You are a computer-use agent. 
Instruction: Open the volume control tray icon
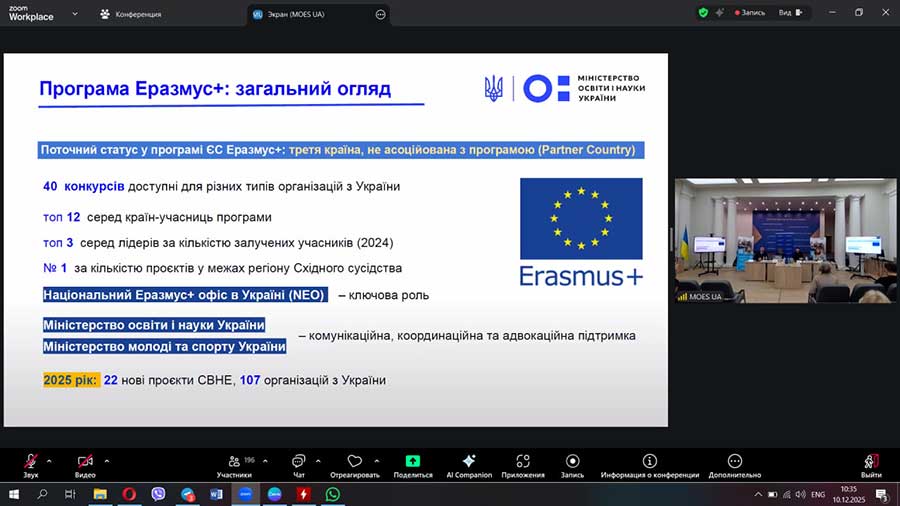(x=800, y=495)
